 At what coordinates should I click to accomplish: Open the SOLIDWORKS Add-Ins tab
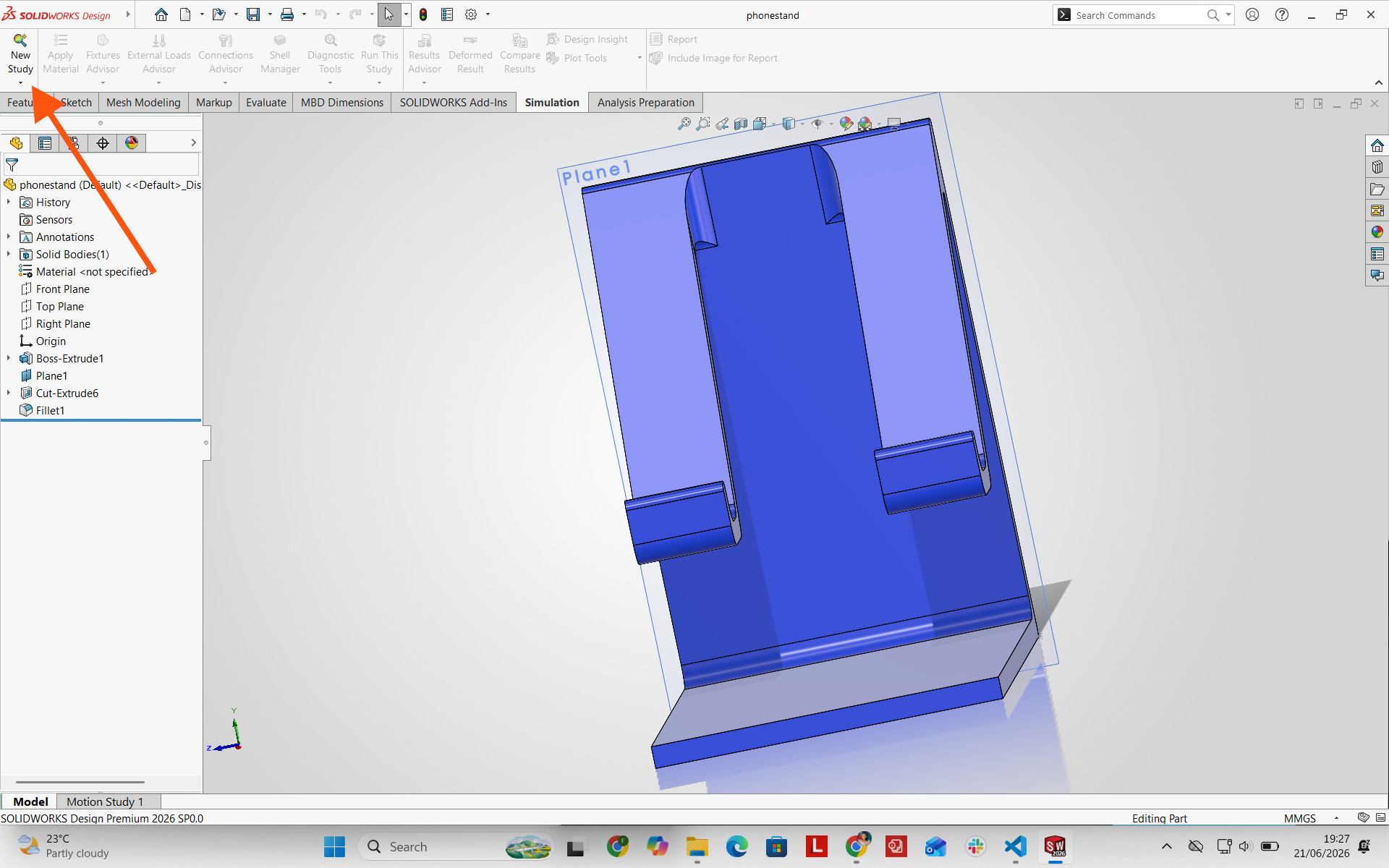tap(454, 103)
